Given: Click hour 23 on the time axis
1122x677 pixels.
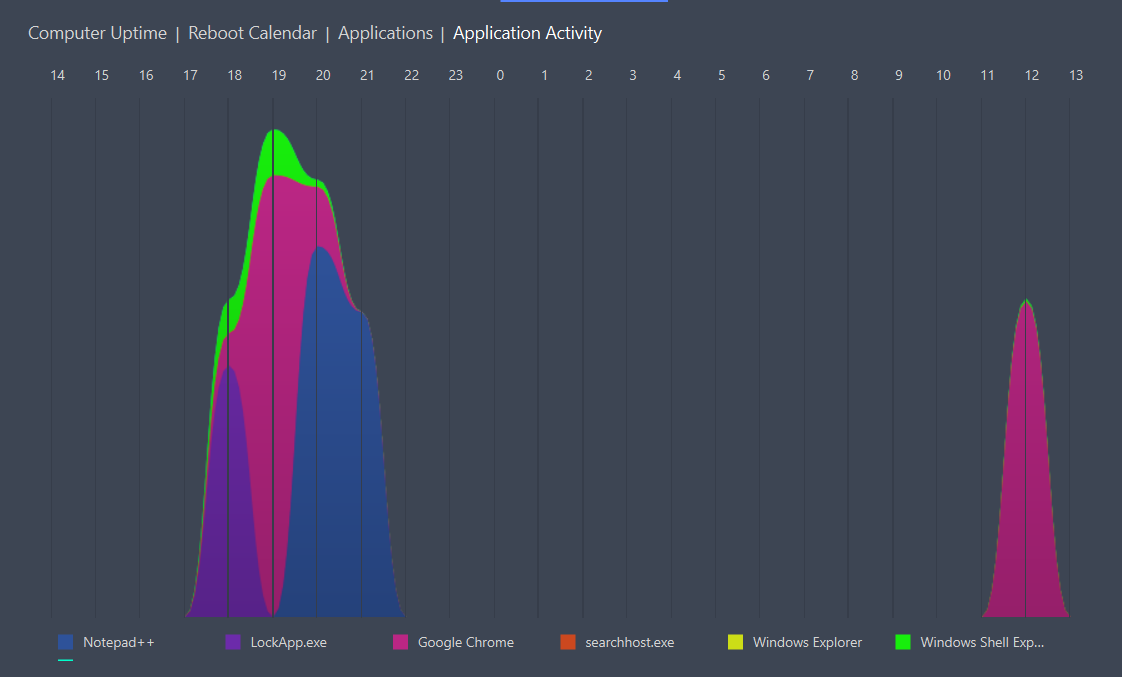Looking at the screenshot, I should point(456,75).
